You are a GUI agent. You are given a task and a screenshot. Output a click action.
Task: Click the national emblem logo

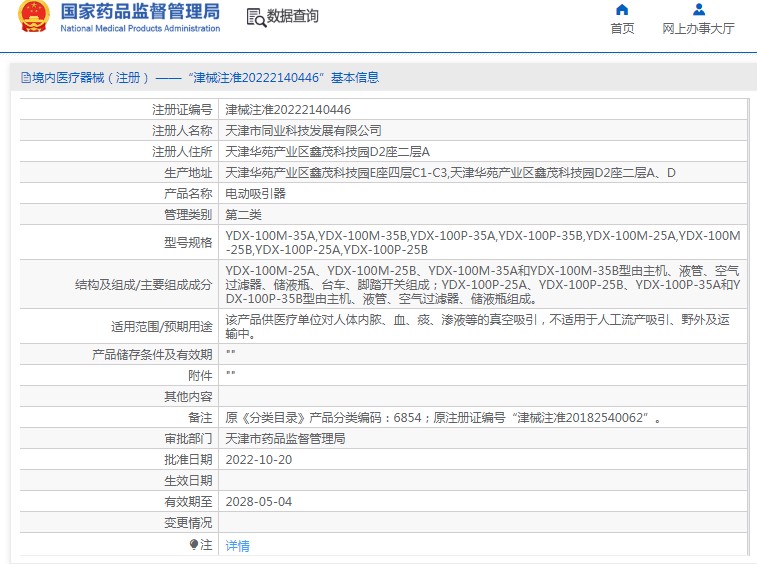coord(34,16)
